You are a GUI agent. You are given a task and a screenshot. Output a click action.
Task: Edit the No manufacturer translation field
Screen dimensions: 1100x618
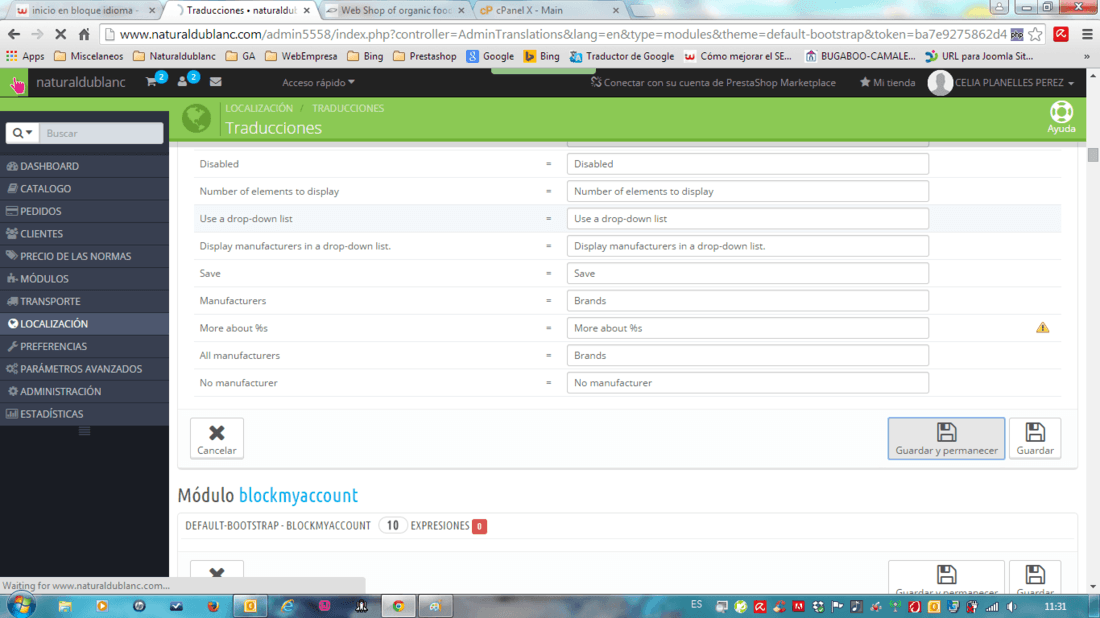point(748,383)
